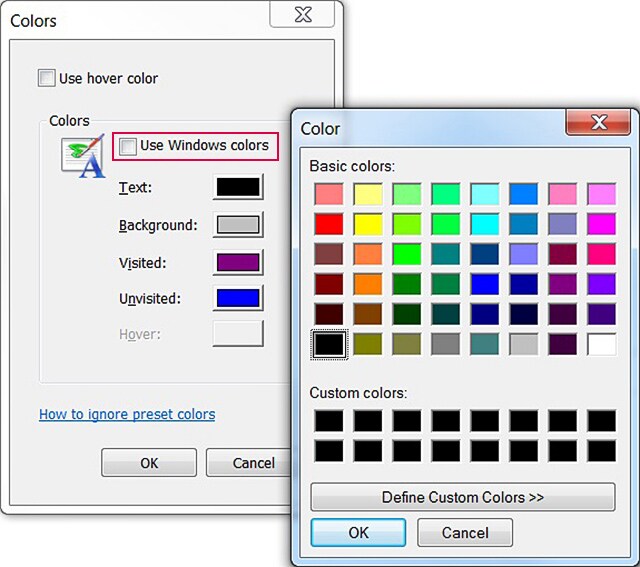Pick the lavender-blue swatch in the third row
The width and height of the screenshot is (640, 567).
click(524, 254)
